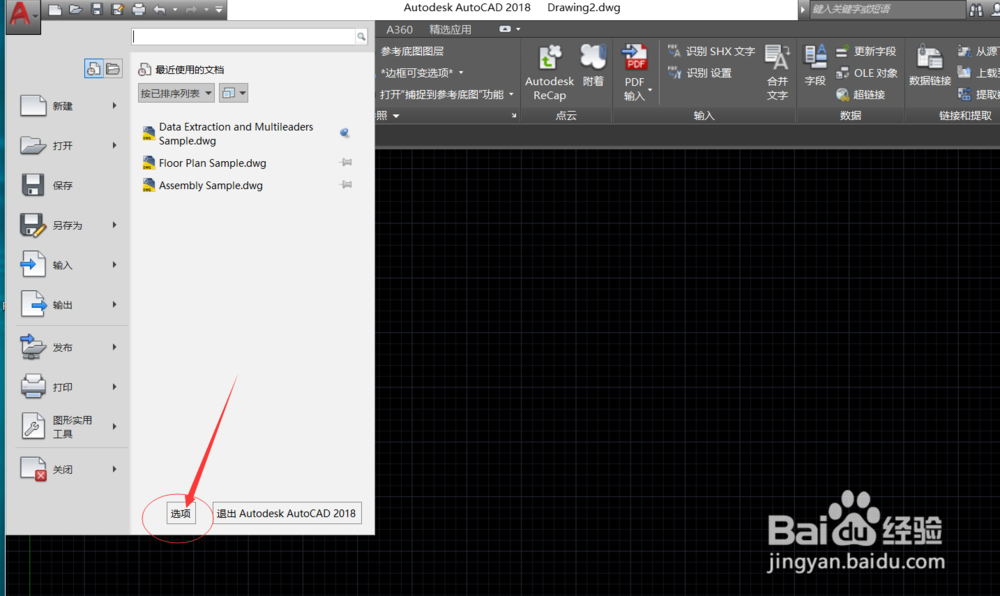Open Data Extraction and Multileaders Sample.dwg
The height and width of the screenshot is (596, 1000).
[x=236, y=134]
